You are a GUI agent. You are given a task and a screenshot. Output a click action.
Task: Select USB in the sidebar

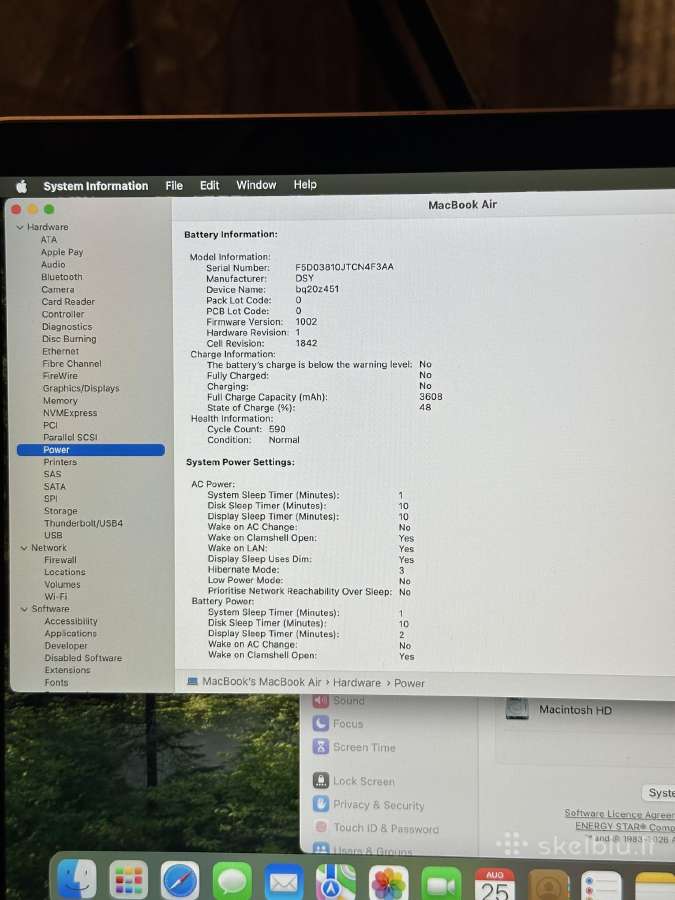[x=53, y=536]
